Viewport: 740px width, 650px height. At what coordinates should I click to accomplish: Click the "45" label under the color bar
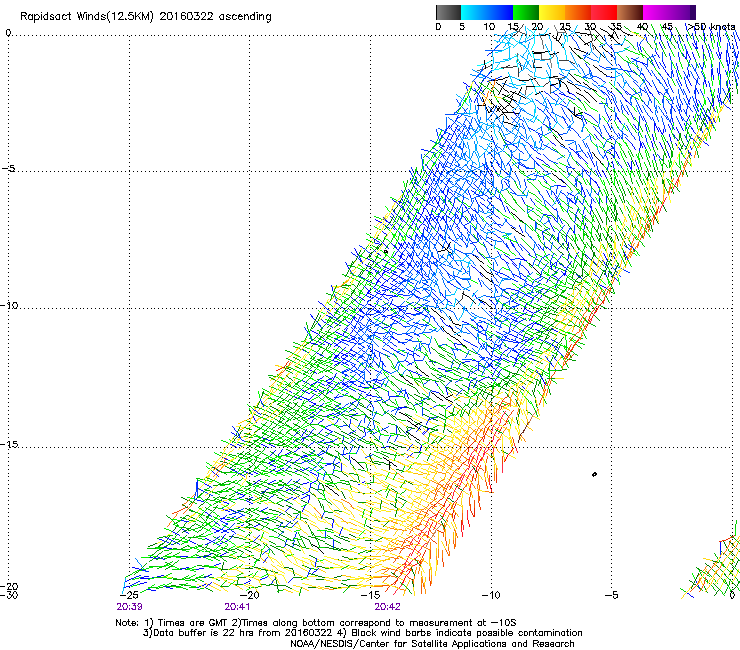coord(667,27)
